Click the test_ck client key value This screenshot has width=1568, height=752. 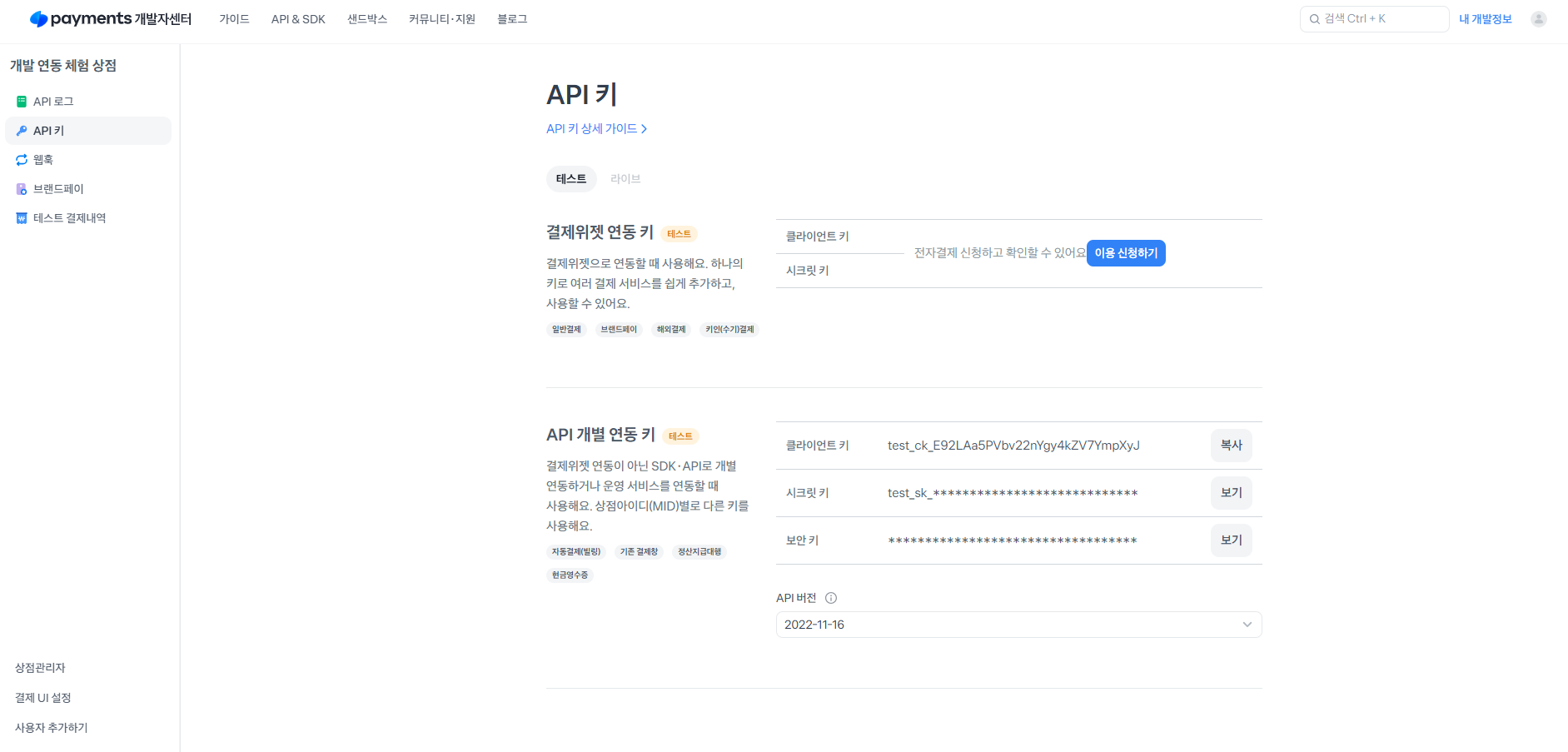(x=1013, y=446)
